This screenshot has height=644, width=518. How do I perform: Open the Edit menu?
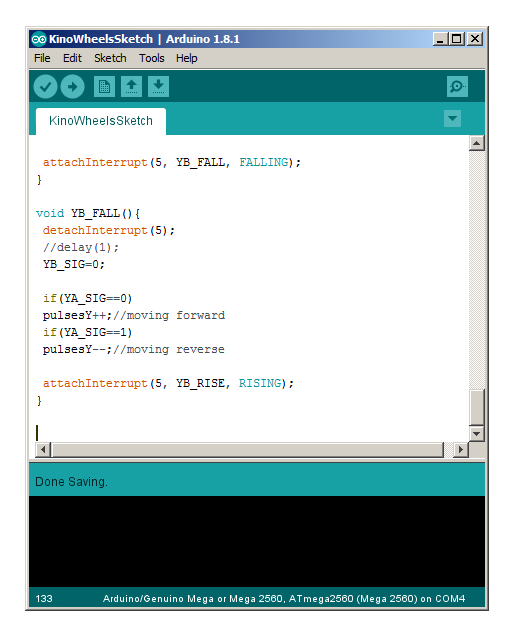72,58
